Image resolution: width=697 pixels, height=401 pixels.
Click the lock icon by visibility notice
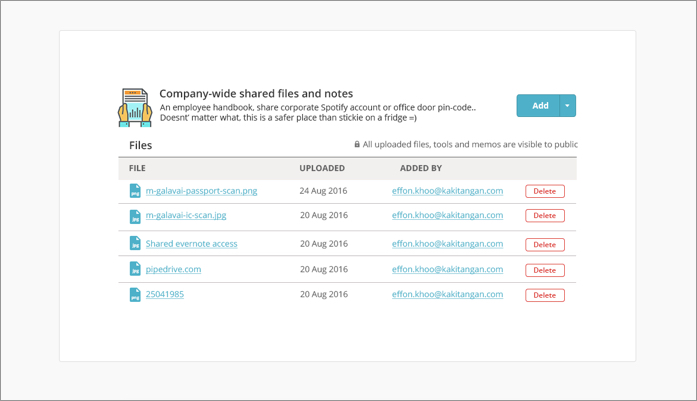pos(357,144)
